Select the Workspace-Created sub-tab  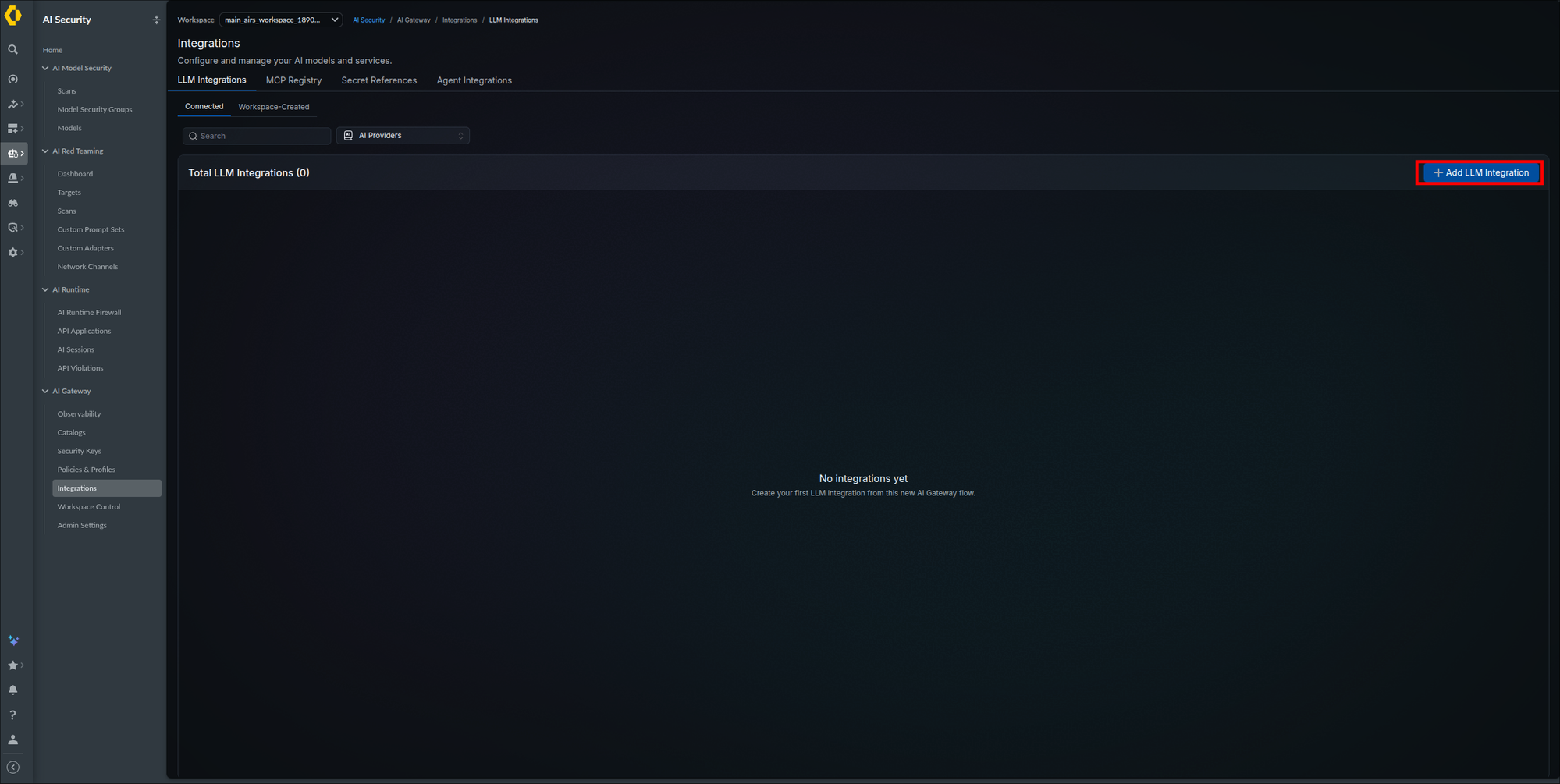pyautogui.click(x=274, y=107)
